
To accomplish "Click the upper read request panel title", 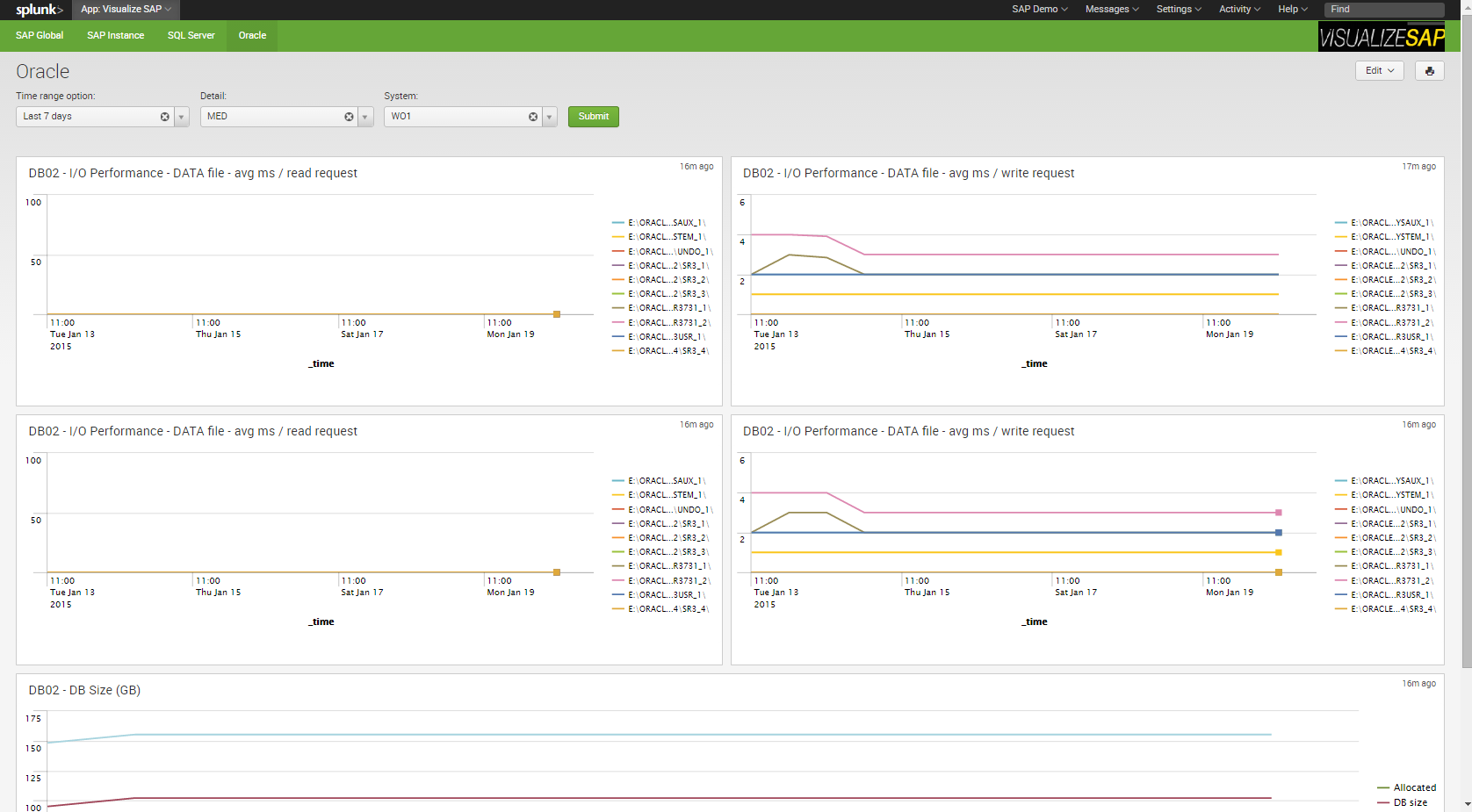I will (193, 174).
